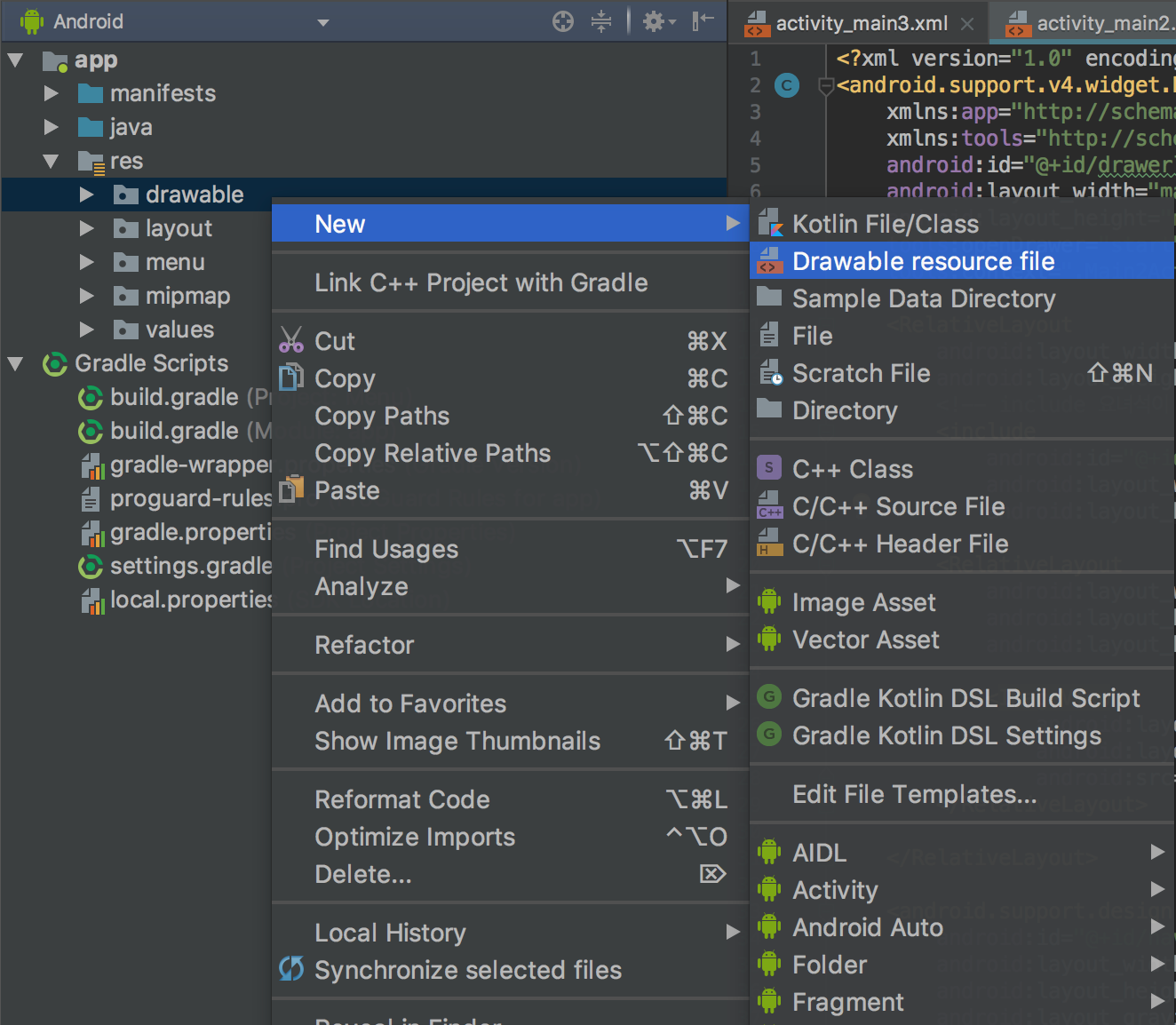
Task: Close the activity_main3.xml tab
Action: point(967,24)
